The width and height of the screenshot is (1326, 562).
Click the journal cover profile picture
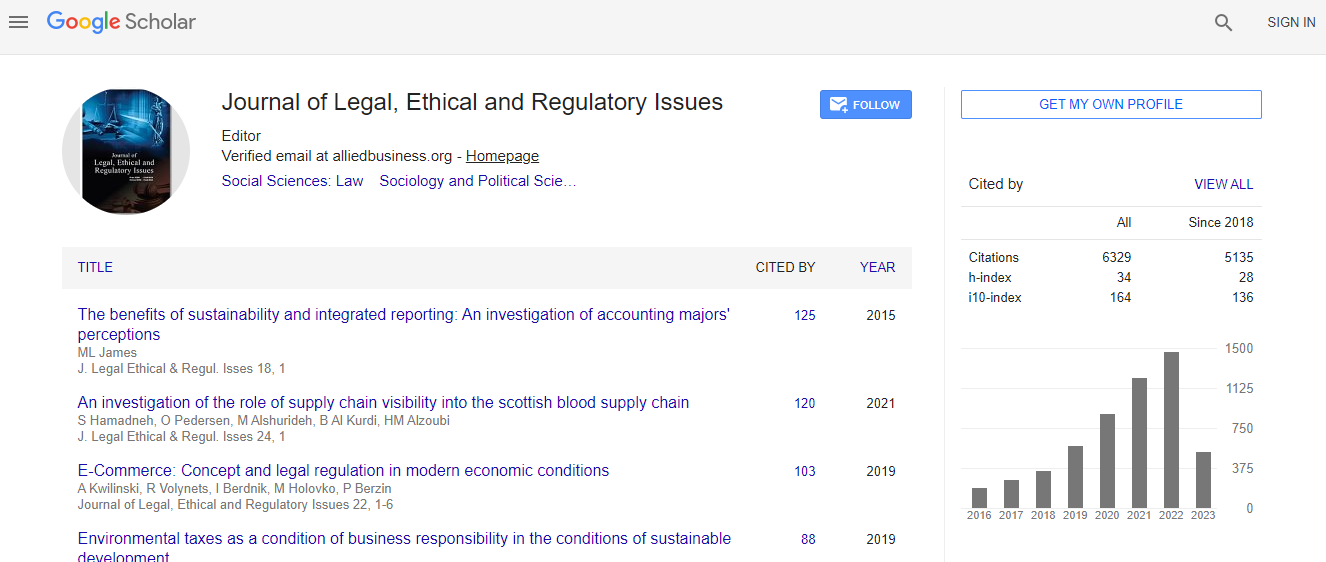click(126, 151)
